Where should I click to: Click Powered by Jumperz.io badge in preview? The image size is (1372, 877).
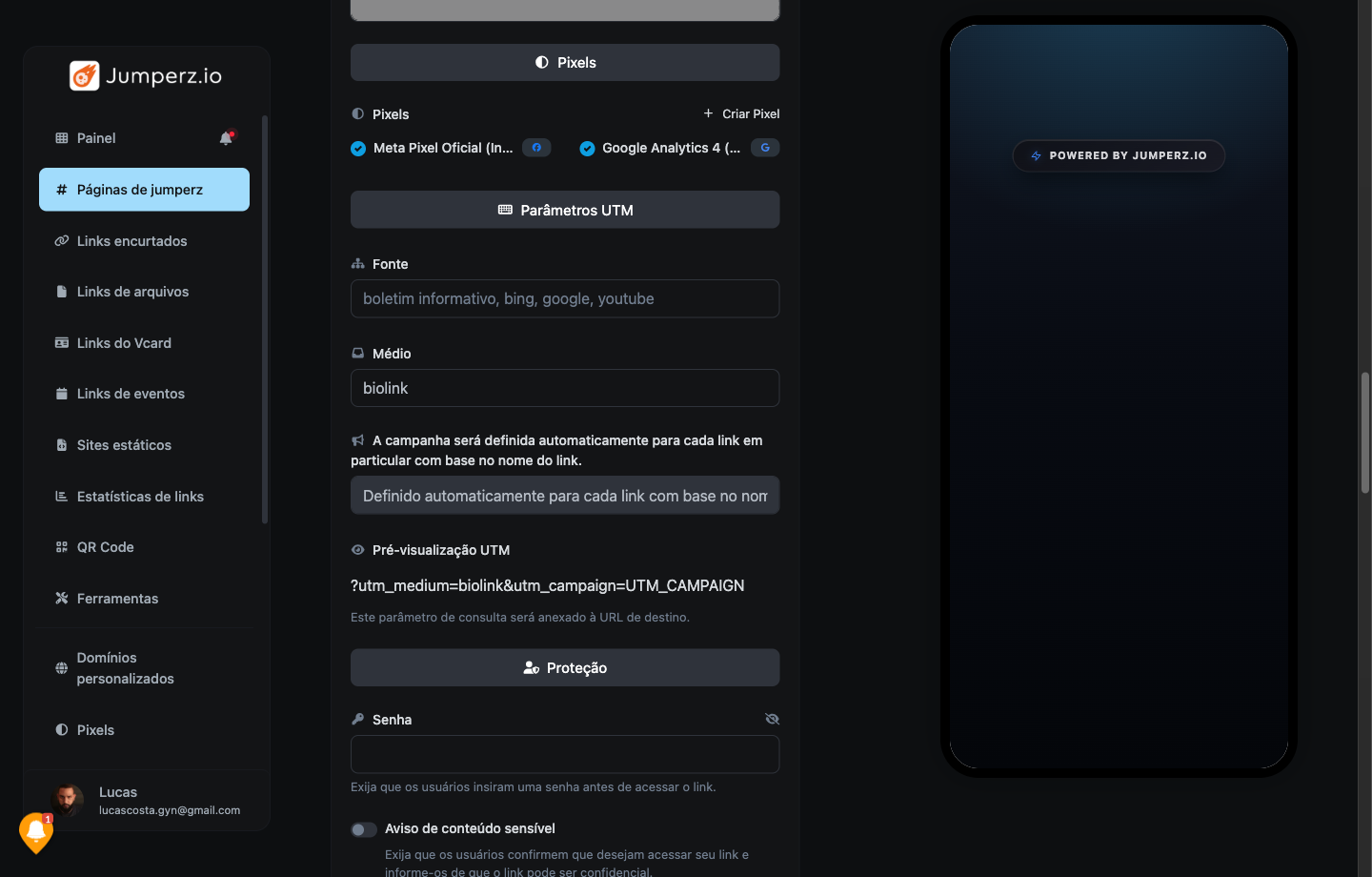click(1119, 155)
